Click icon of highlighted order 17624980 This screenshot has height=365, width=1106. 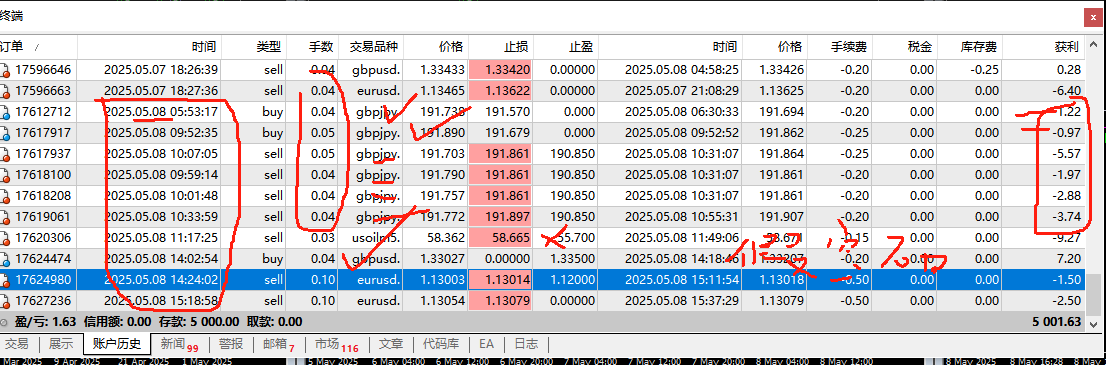click(x=5, y=280)
